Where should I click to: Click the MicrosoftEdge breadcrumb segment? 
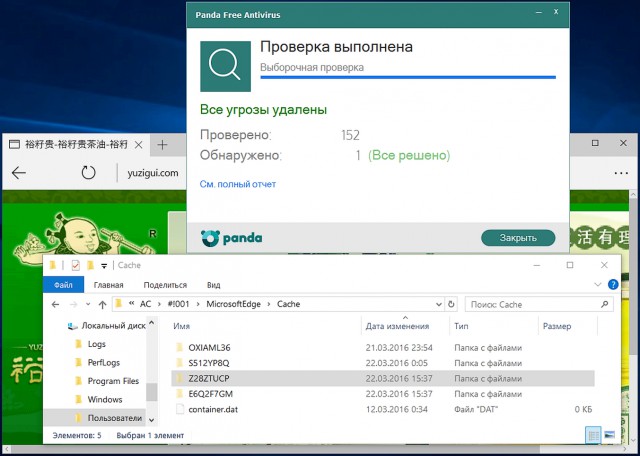click(x=233, y=304)
